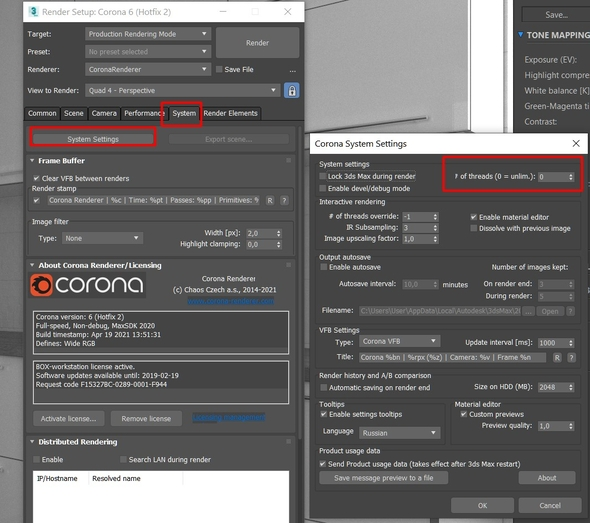Click the VFB Title R reset button
The width and height of the screenshot is (590, 523).
click(557, 357)
